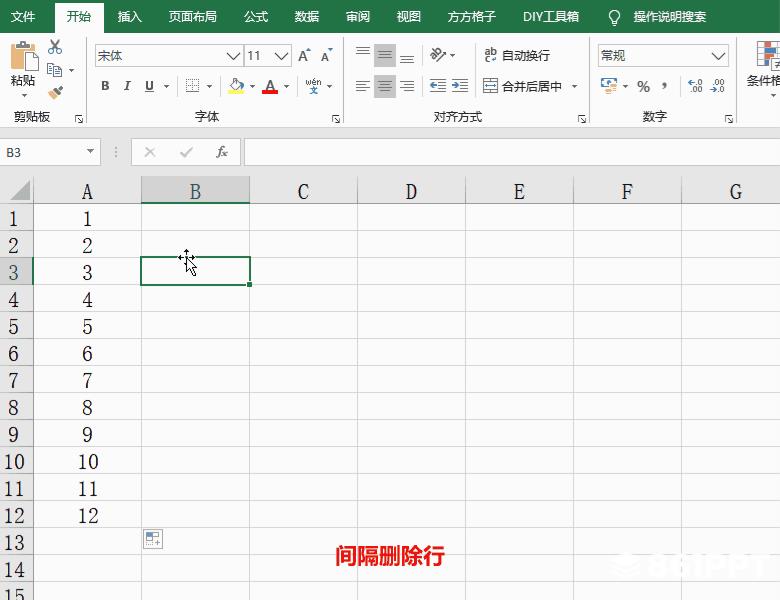
Task: Toggle Italic formatting
Action: (127, 86)
